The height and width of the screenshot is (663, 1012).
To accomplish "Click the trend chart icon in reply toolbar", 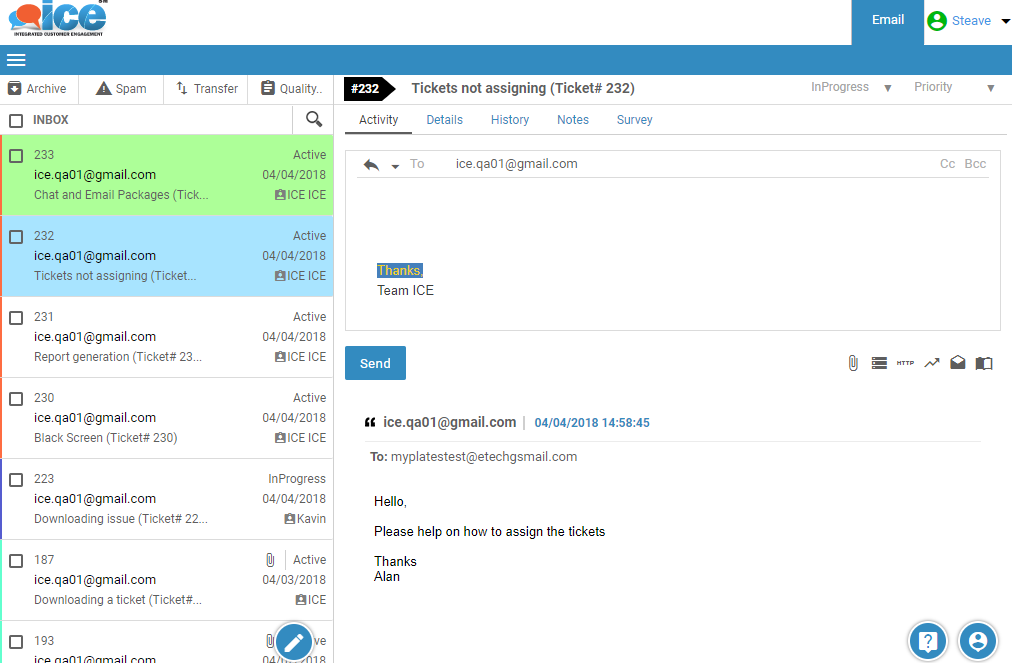I will tap(932, 363).
